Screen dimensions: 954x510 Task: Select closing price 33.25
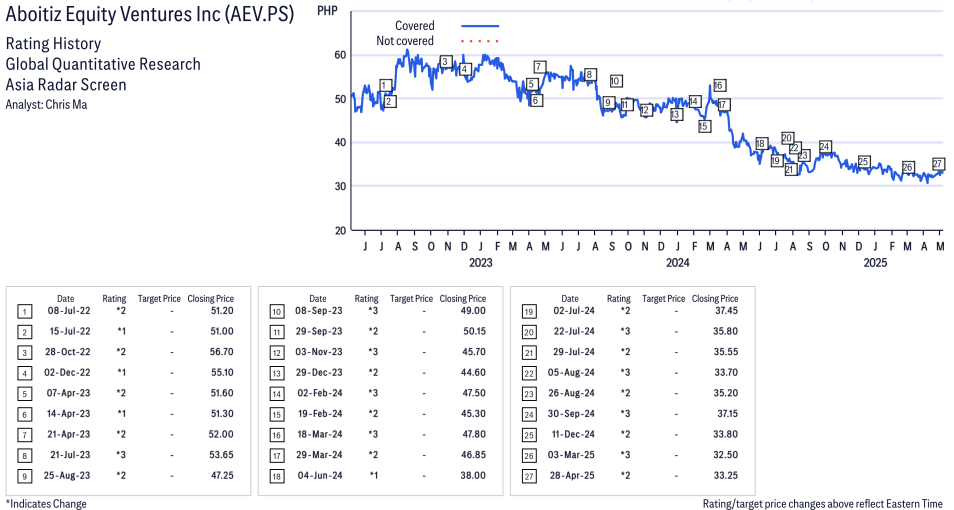pyautogui.click(x=726, y=475)
